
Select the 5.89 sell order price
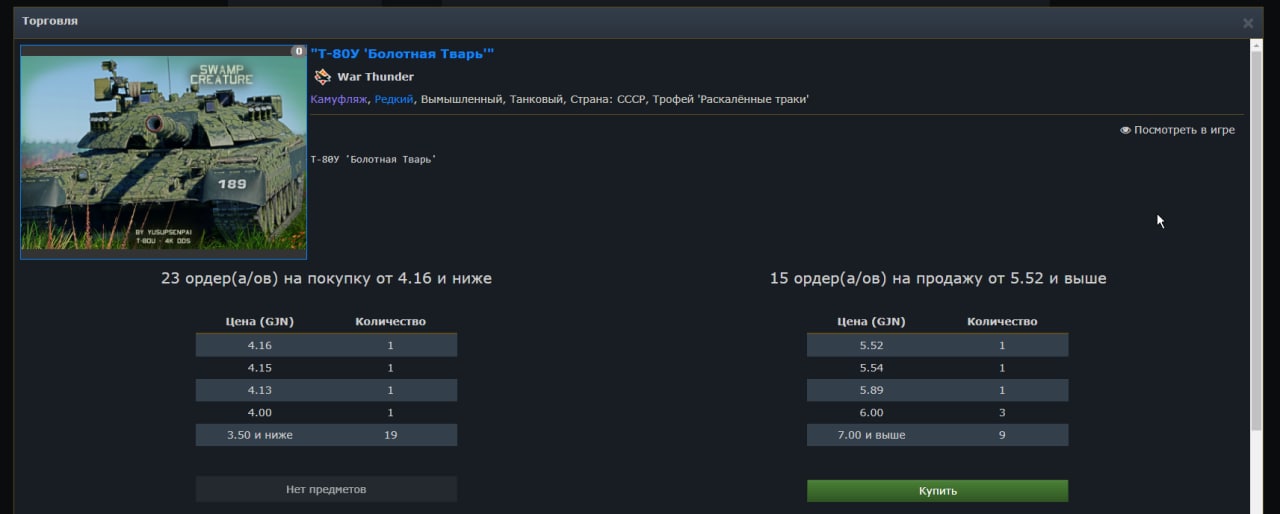[x=871, y=390]
